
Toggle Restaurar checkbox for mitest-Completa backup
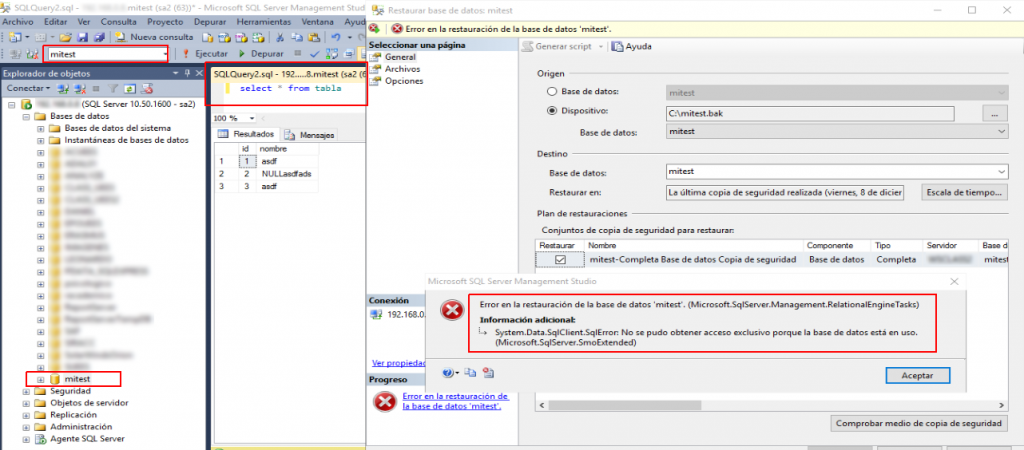click(560, 259)
